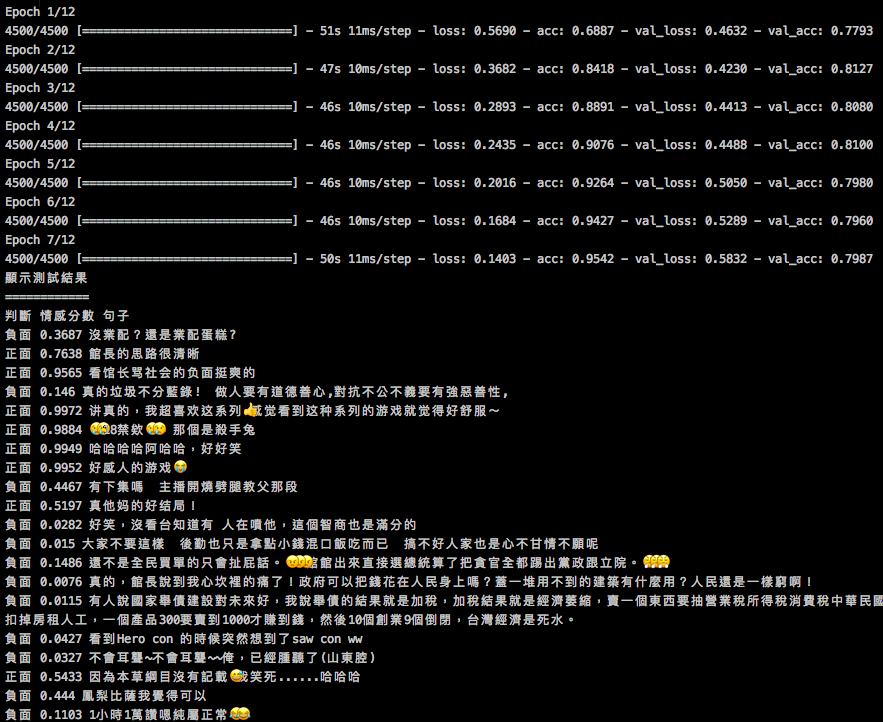
Task: Click the Epoch 1/12 progress bar
Action: point(187,31)
